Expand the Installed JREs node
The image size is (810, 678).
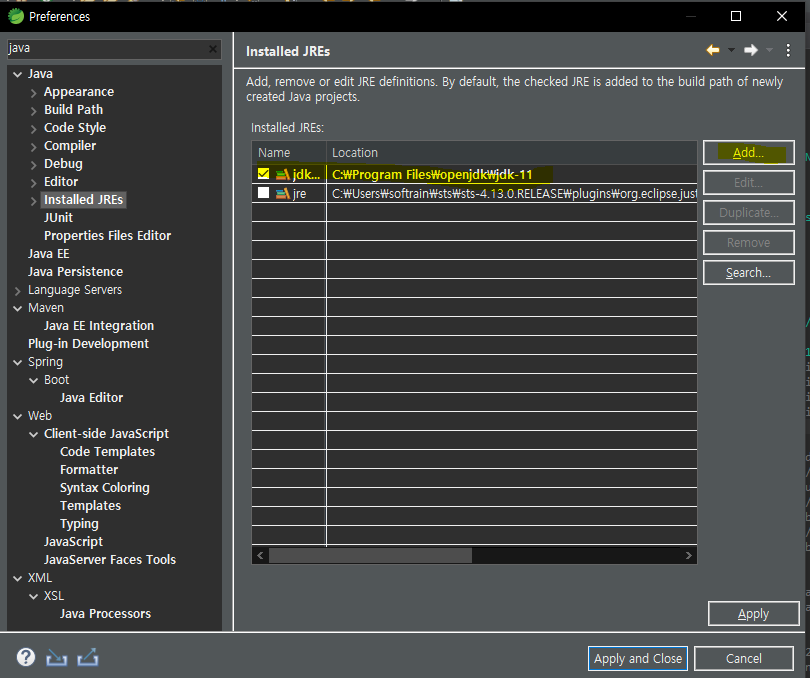point(34,201)
